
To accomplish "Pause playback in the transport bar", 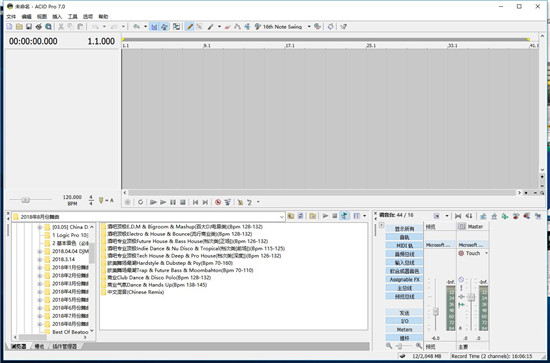I will pyautogui.click(x=173, y=202).
